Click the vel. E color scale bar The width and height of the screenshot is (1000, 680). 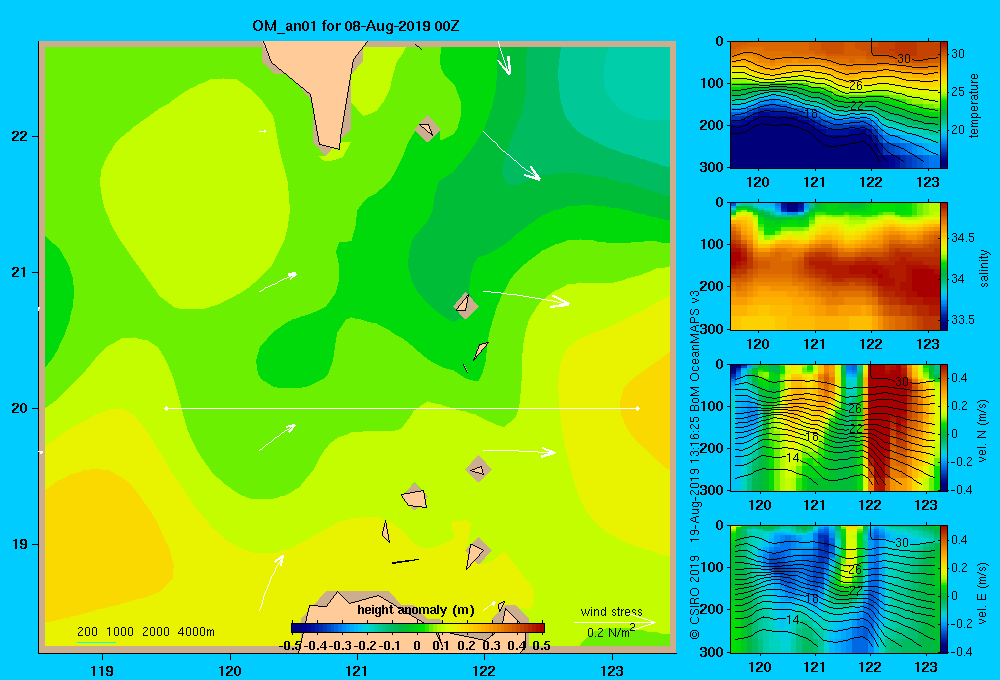(x=944, y=589)
